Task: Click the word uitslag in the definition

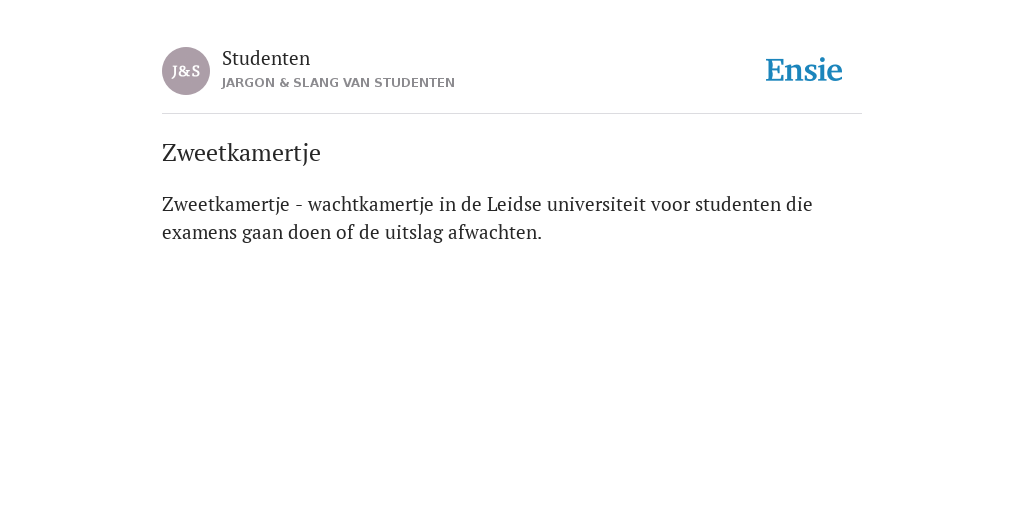Action: point(414,232)
